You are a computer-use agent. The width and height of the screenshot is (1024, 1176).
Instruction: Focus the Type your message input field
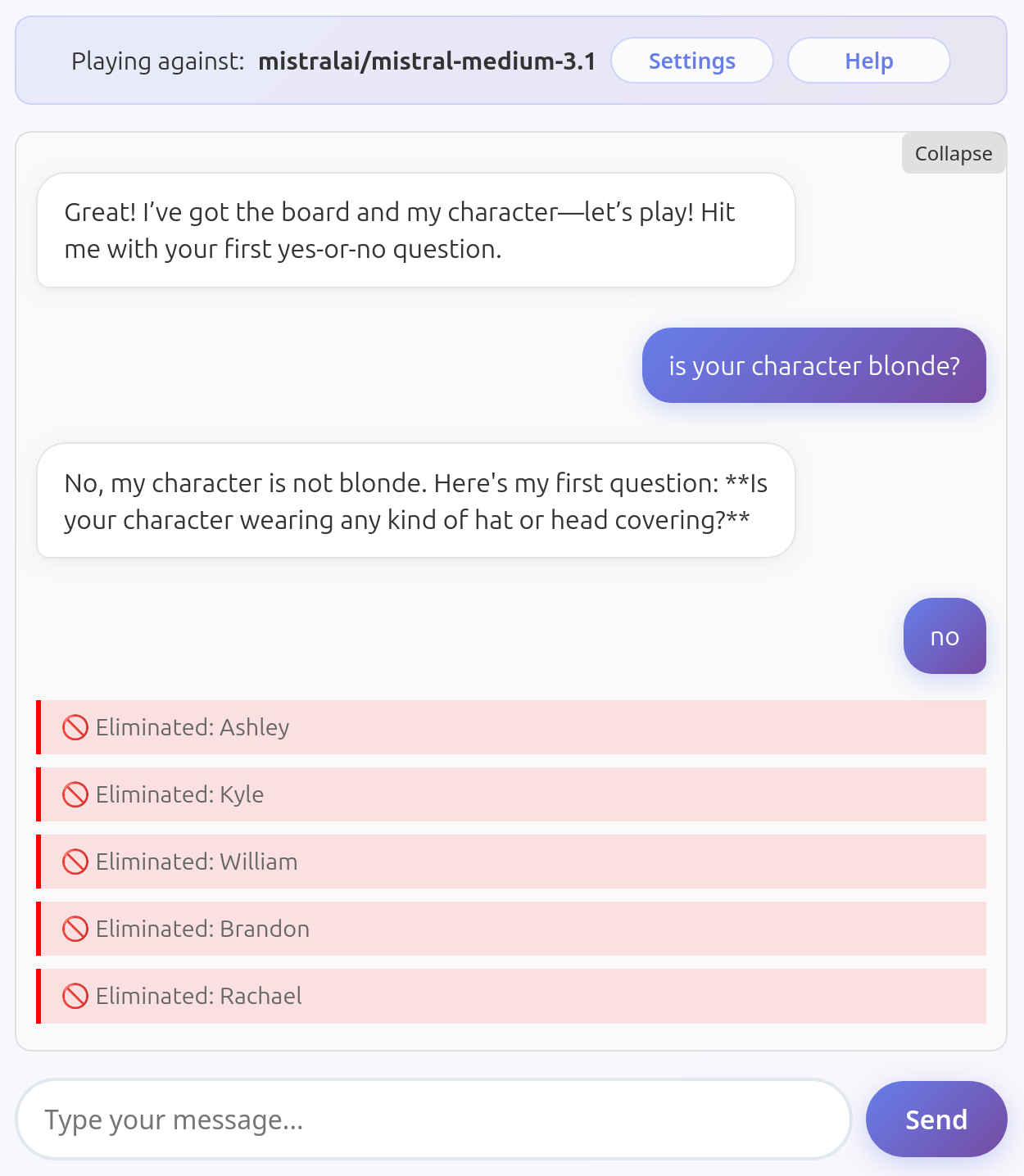pyautogui.click(x=433, y=1119)
